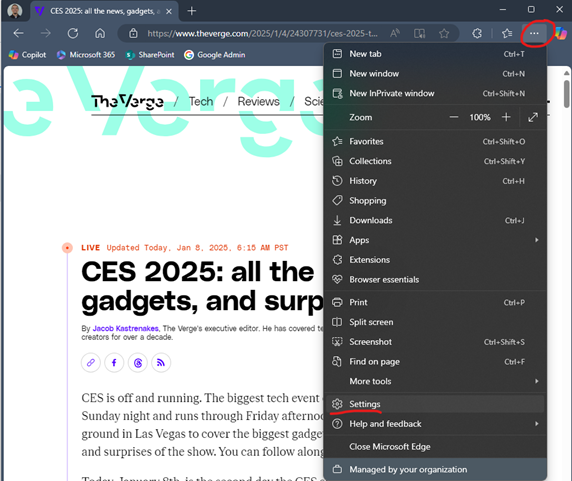Share article on Facebook icon
572x481 pixels.
click(x=114, y=362)
